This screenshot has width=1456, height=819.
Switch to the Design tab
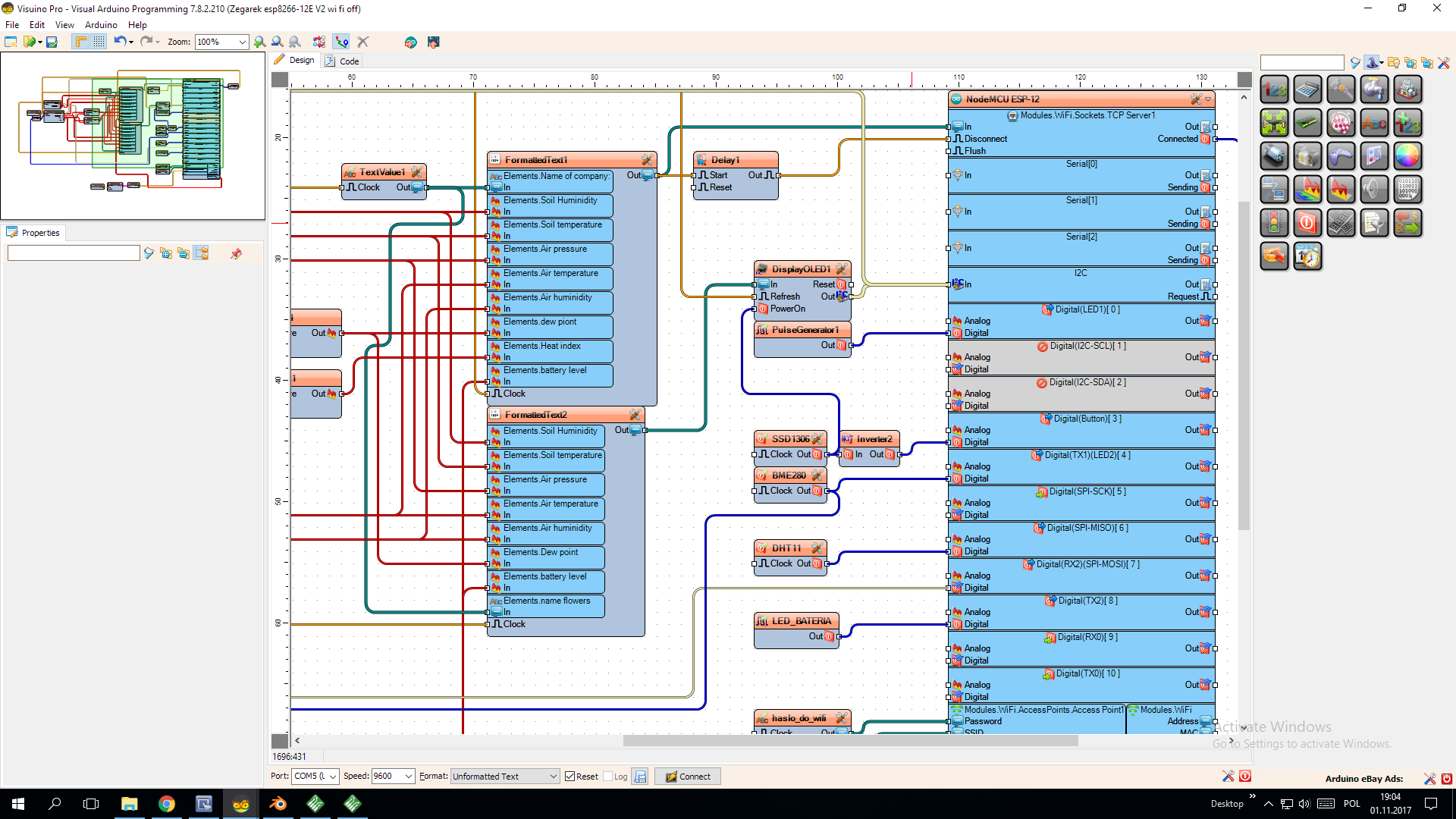tap(295, 61)
